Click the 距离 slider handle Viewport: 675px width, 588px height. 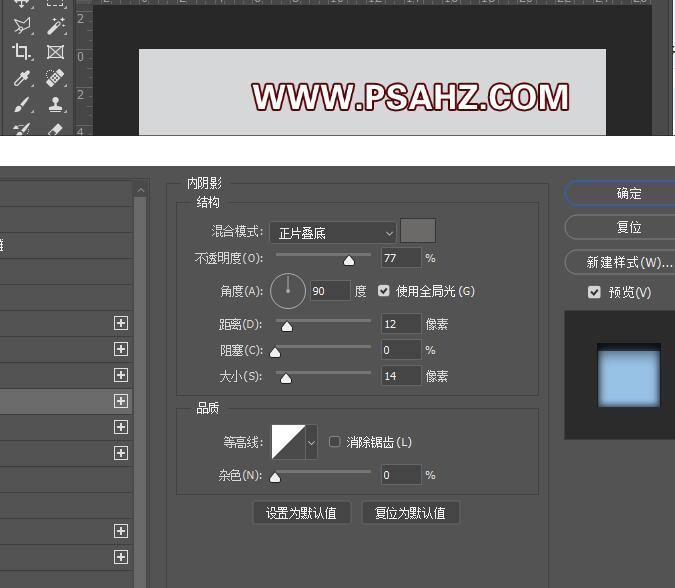click(x=287, y=327)
